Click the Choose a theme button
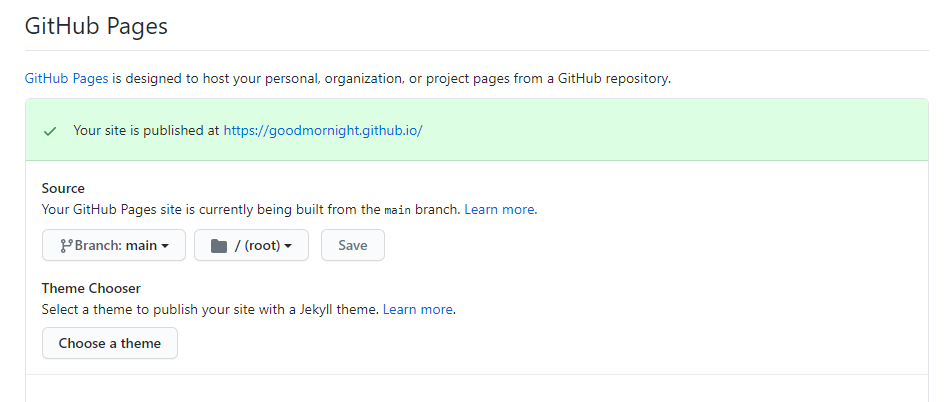 point(110,343)
